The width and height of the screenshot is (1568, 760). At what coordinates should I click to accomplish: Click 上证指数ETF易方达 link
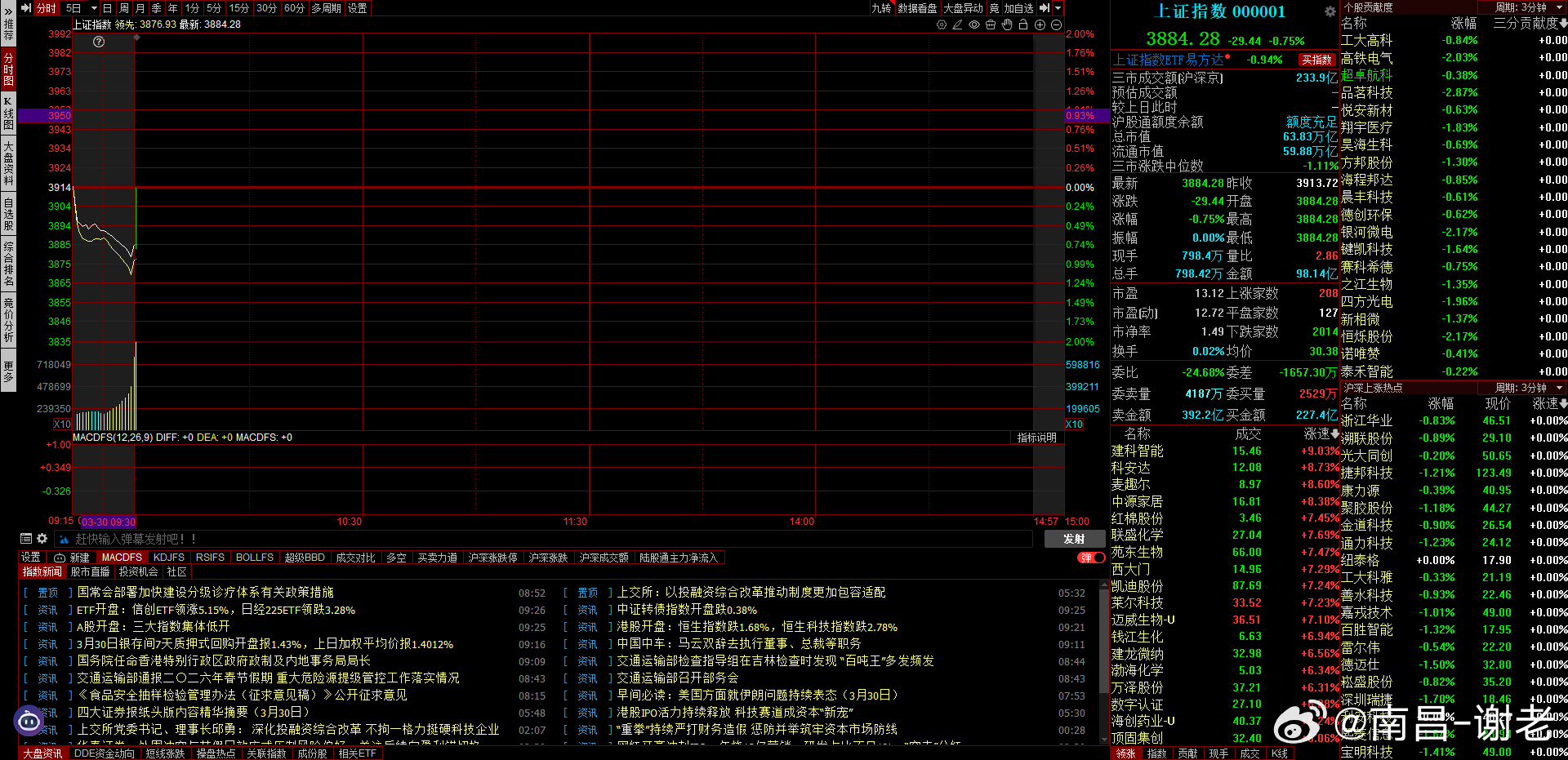(1169, 60)
